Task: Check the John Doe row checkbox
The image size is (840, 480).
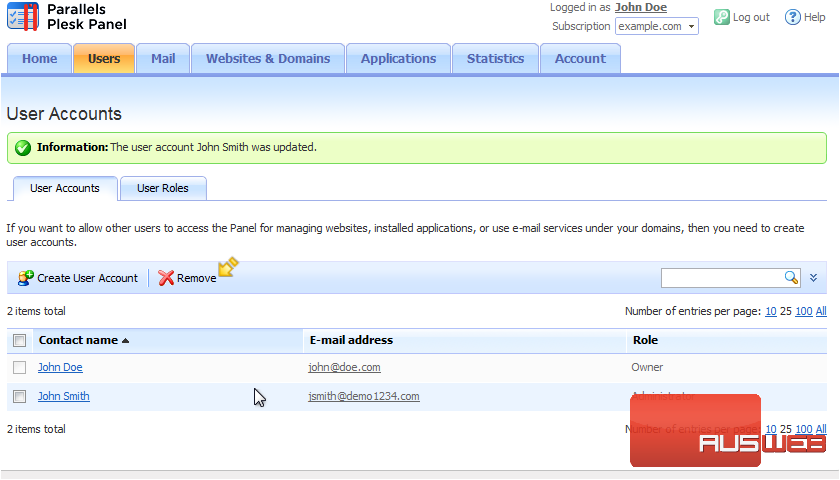Action: [20, 367]
